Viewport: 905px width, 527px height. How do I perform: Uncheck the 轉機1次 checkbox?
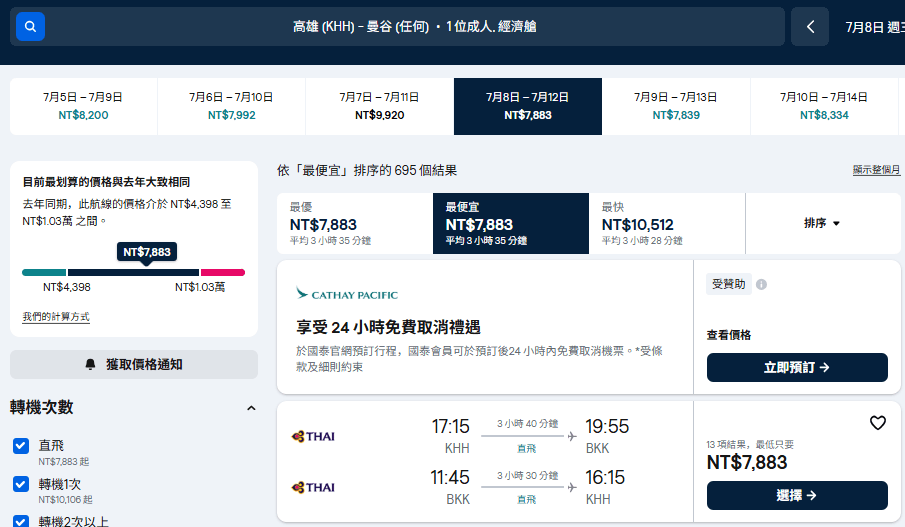pos(21,484)
